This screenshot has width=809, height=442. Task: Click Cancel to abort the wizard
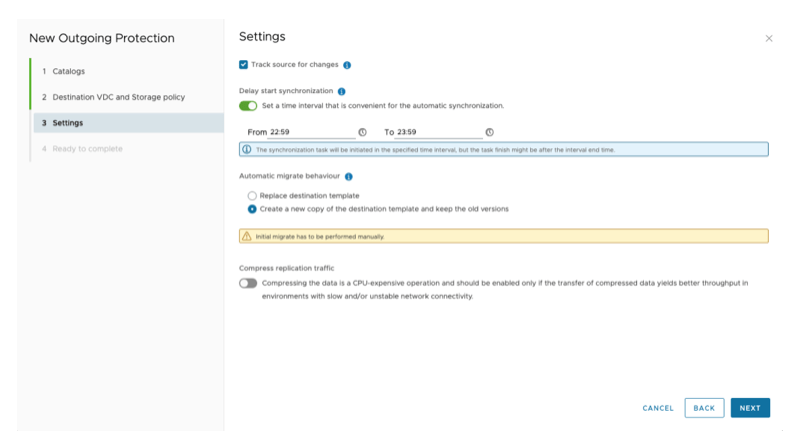658,408
